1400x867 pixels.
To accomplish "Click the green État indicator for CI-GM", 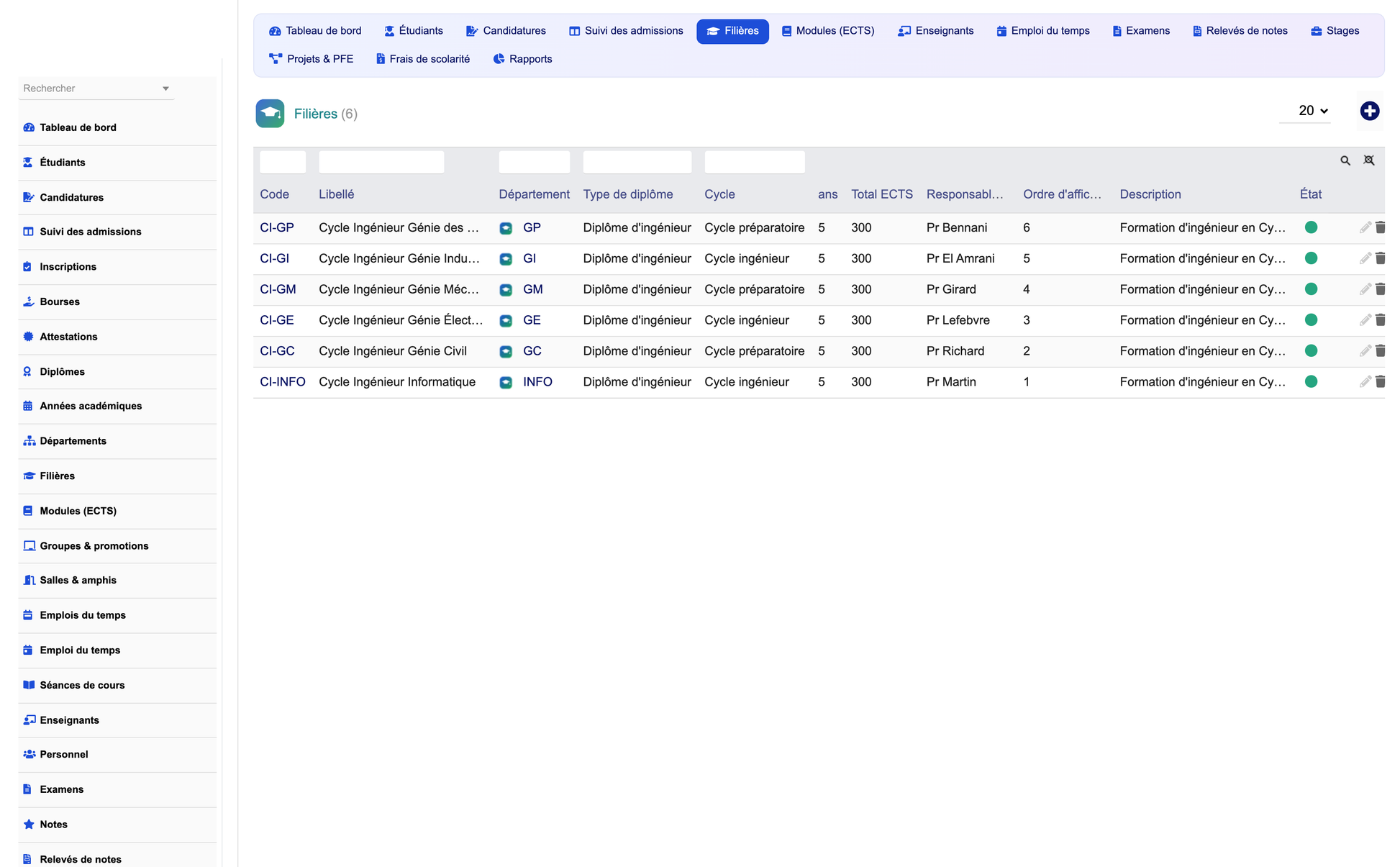I will click(x=1311, y=289).
